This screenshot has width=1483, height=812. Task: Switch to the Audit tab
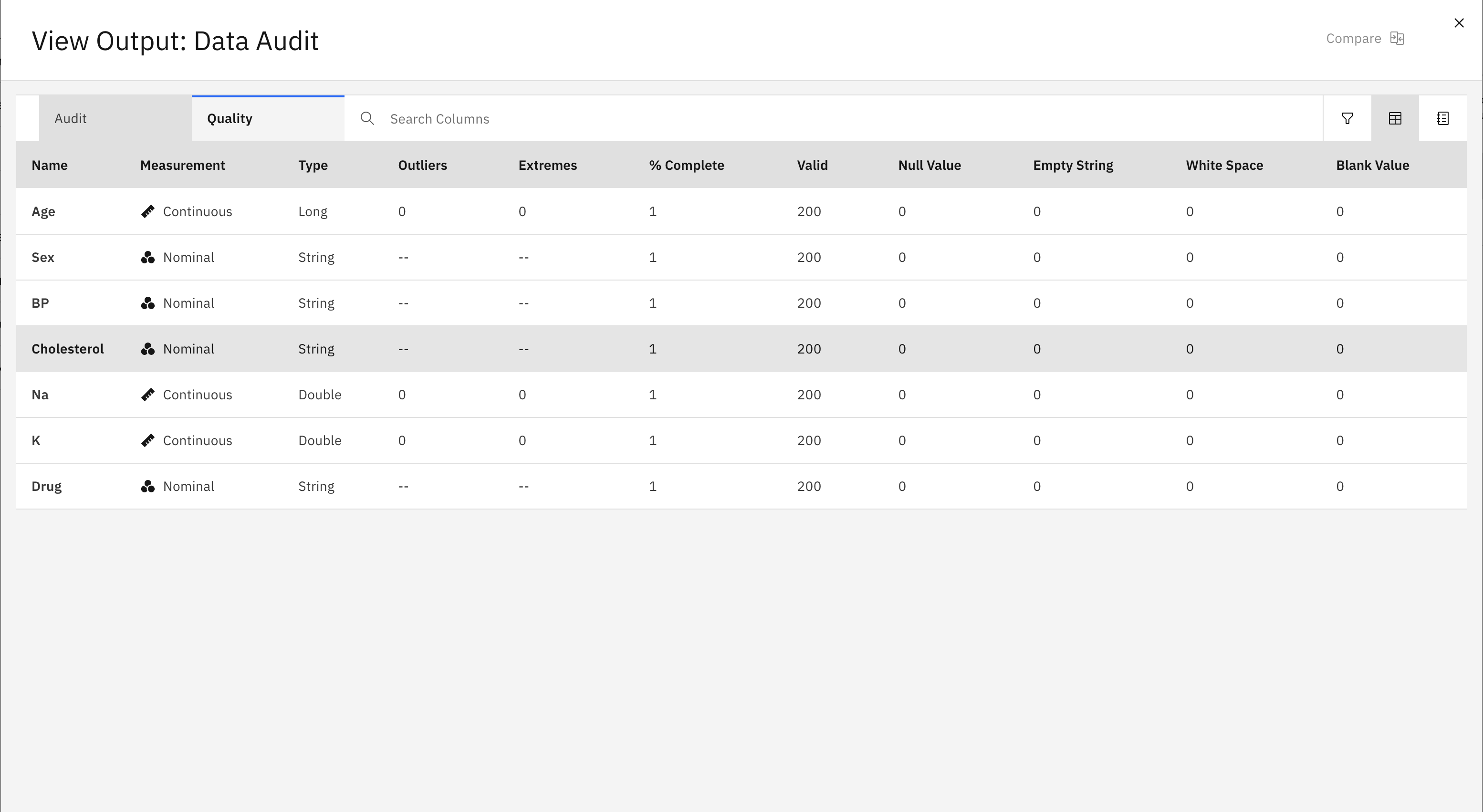point(115,118)
